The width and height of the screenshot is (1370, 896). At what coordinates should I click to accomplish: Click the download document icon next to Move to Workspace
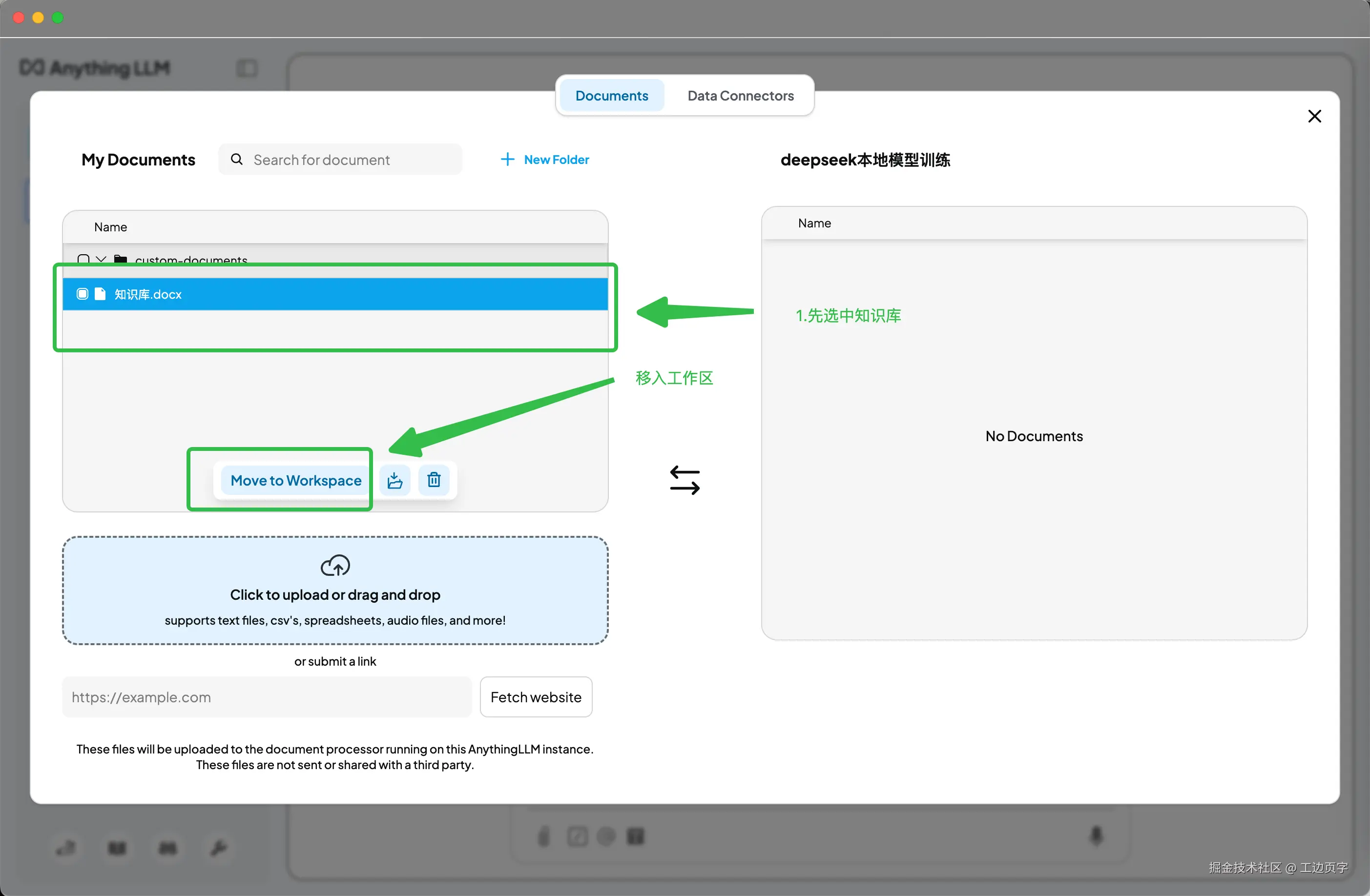click(x=395, y=481)
